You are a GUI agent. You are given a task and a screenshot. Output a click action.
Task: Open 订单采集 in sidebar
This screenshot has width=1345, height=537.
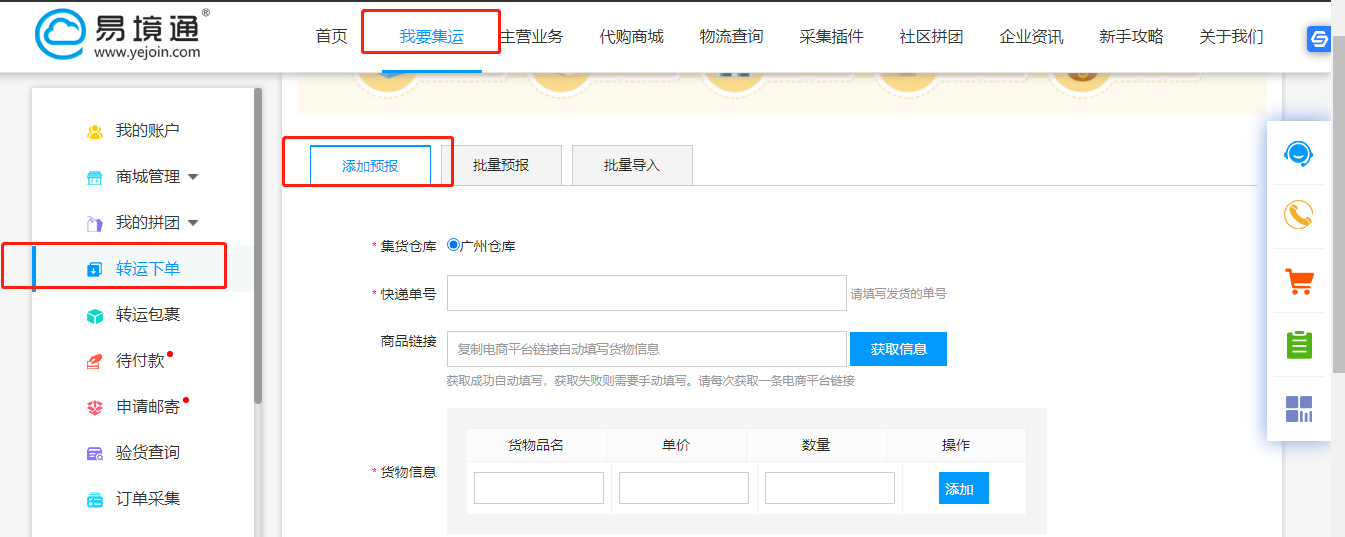(x=148, y=499)
